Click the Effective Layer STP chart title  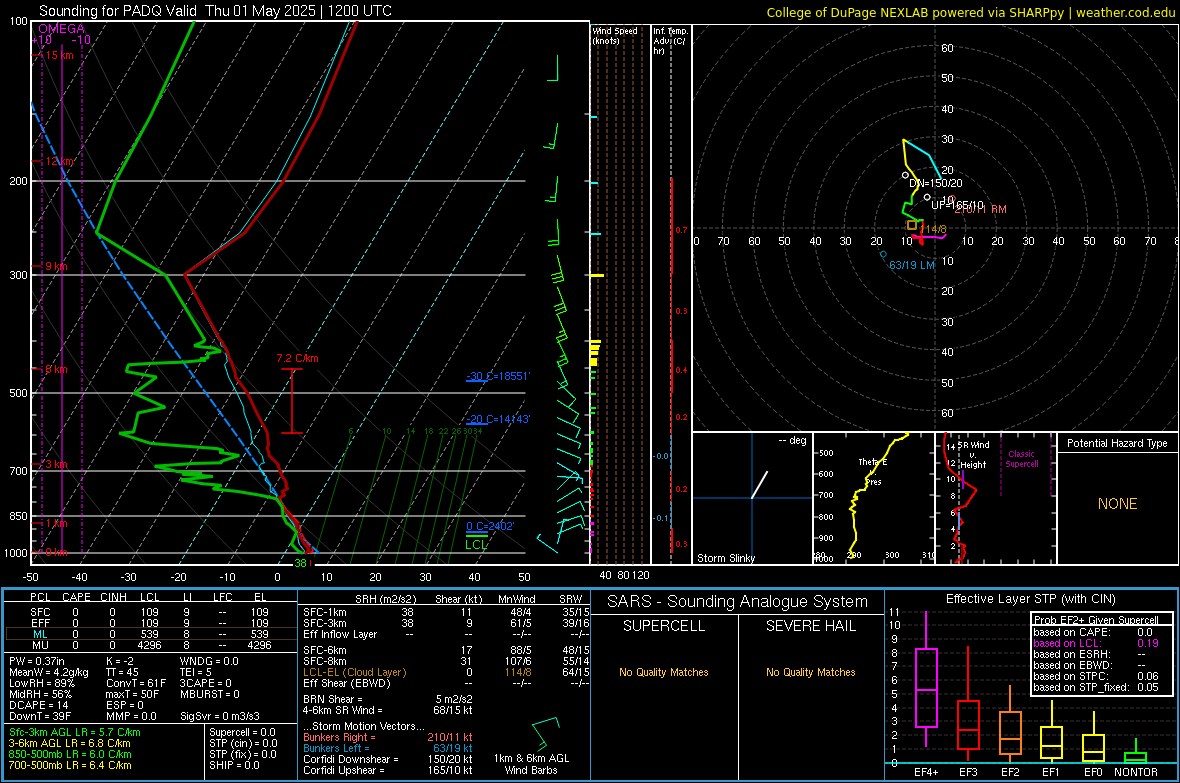(1030, 599)
